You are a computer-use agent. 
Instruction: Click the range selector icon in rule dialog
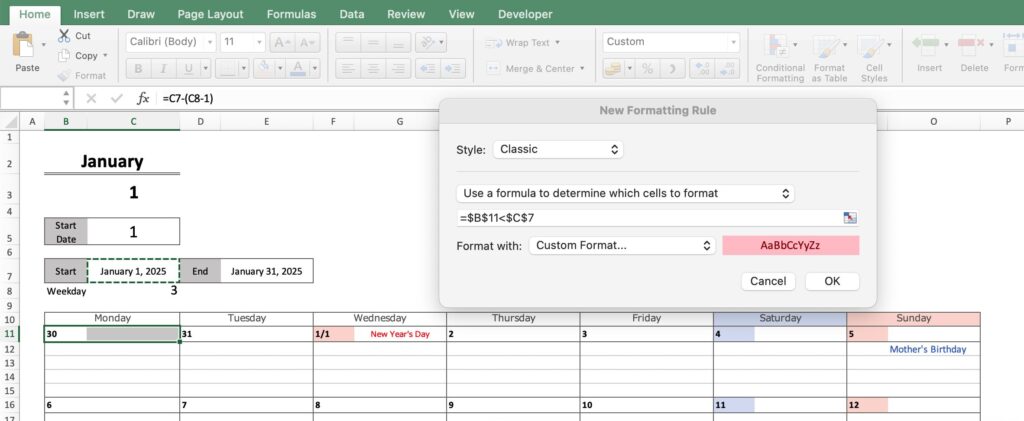(850, 218)
